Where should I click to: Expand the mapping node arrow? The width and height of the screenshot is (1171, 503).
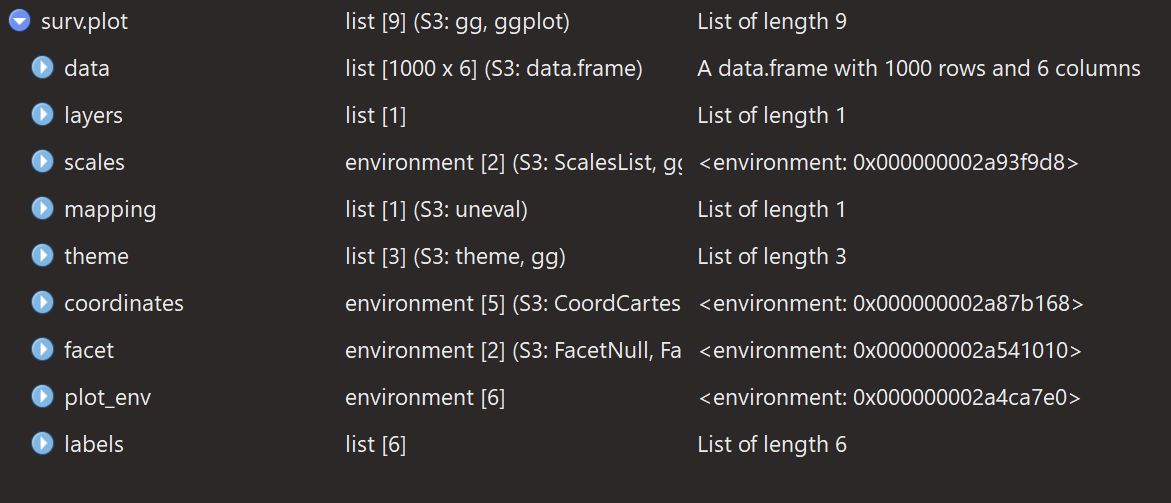pos(42,209)
